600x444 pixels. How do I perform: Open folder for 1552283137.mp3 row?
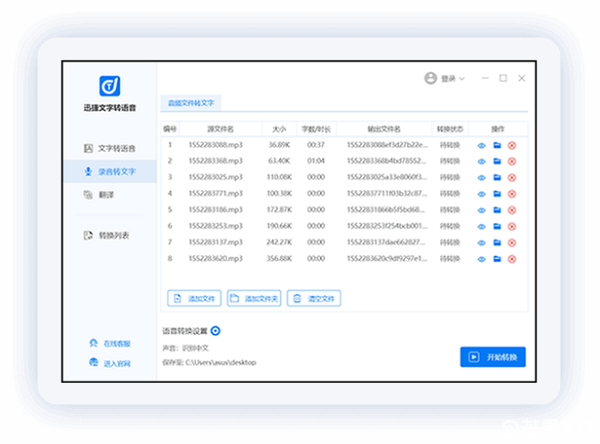tap(497, 243)
